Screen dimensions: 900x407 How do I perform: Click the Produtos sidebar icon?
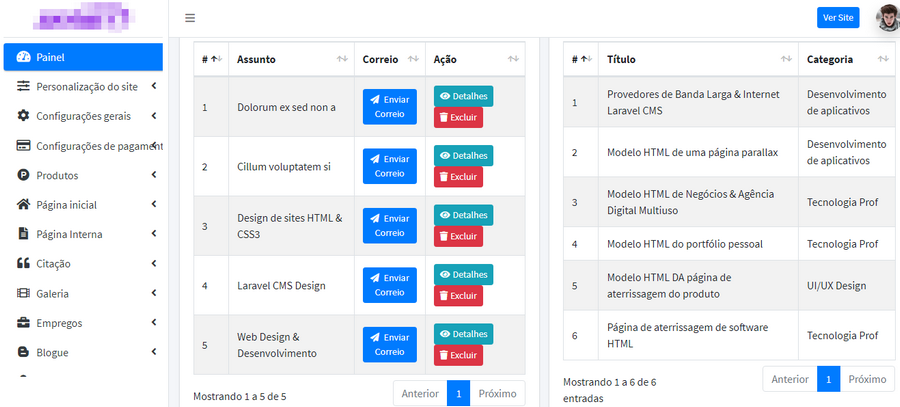point(23,175)
